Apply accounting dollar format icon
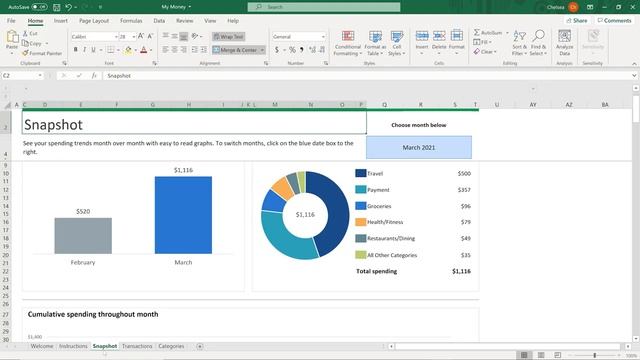Image resolution: width=640 pixels, height=360 pixels. click(x=277, y=50)
